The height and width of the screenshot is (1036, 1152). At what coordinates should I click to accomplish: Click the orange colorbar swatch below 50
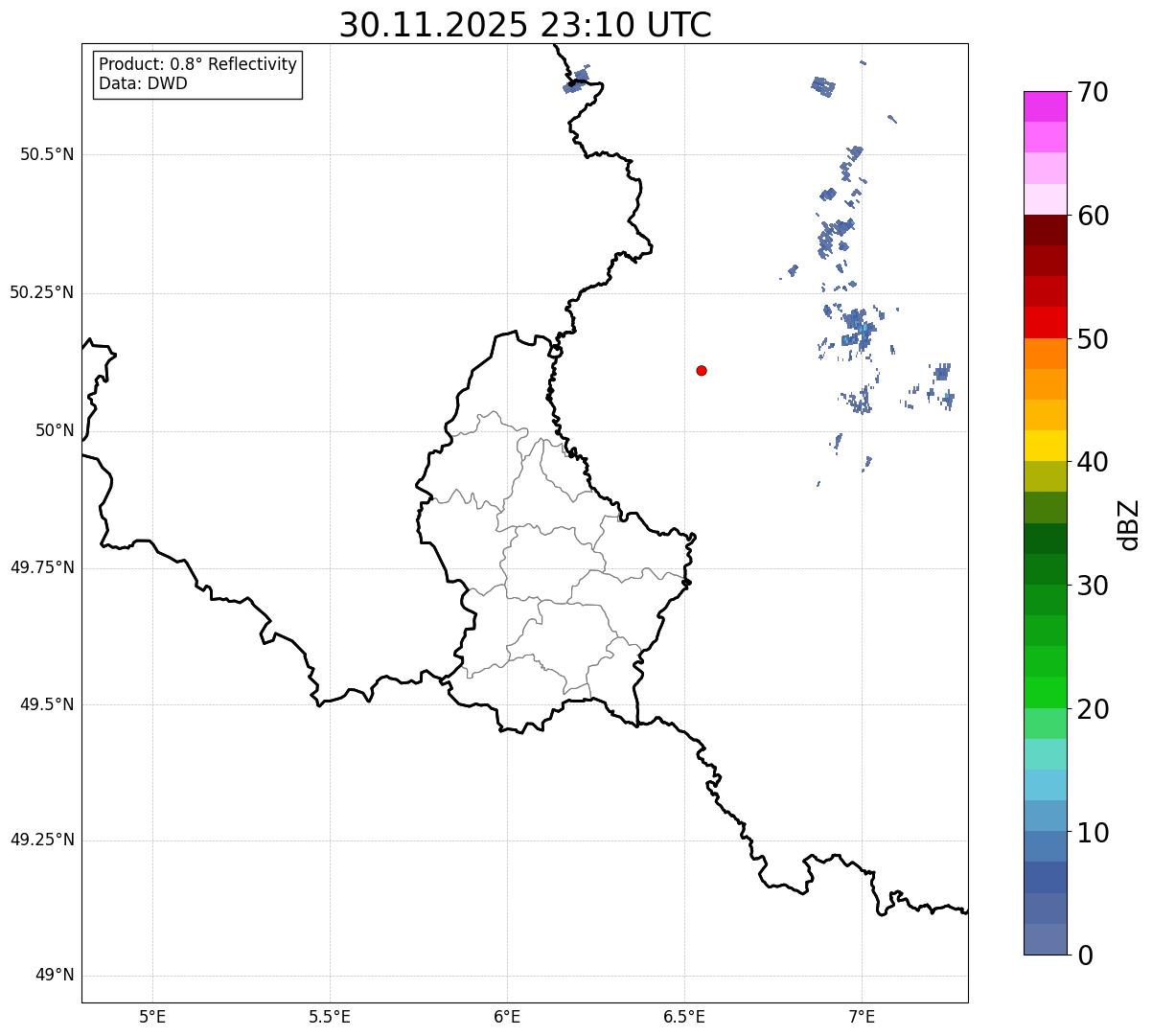1046,354
